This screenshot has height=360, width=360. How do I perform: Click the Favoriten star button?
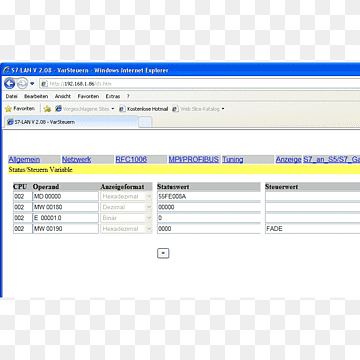pos(20,109)
